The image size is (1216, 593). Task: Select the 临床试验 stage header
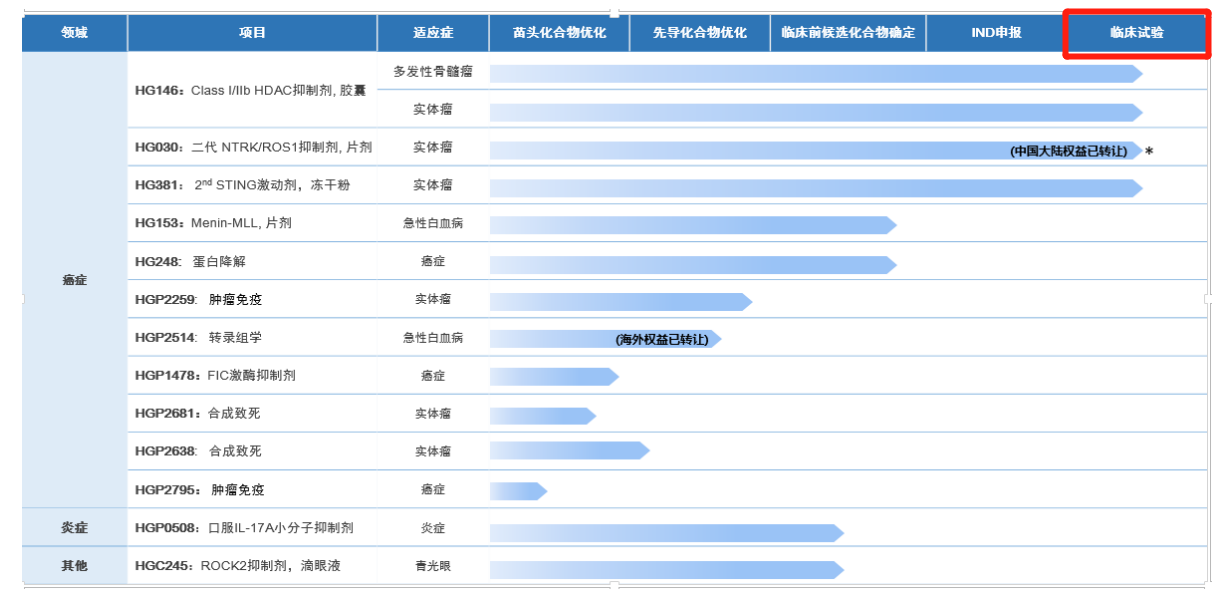point(1136,32)
